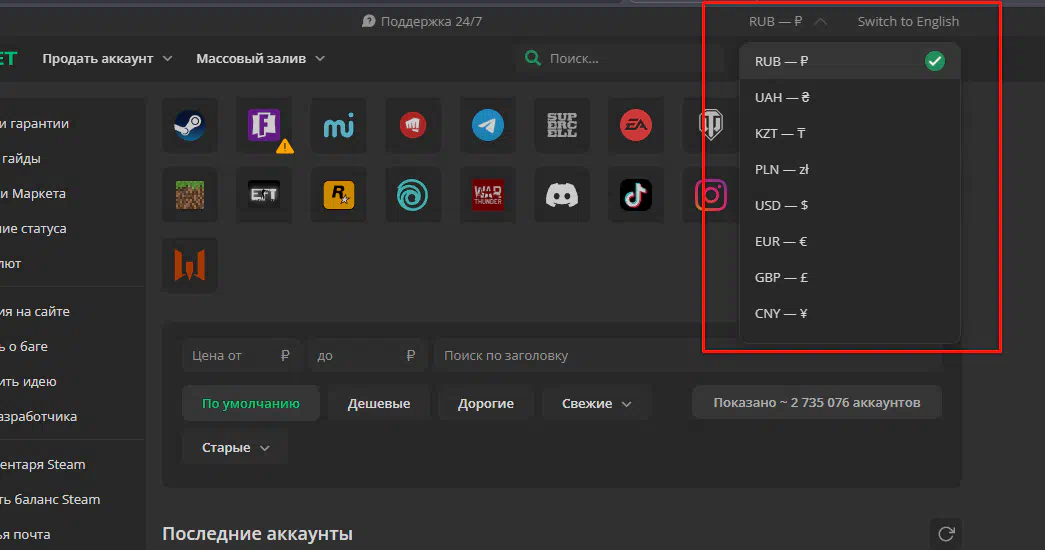
Task: Pick USD — $ currency option
Action: [x=850, y=205]
